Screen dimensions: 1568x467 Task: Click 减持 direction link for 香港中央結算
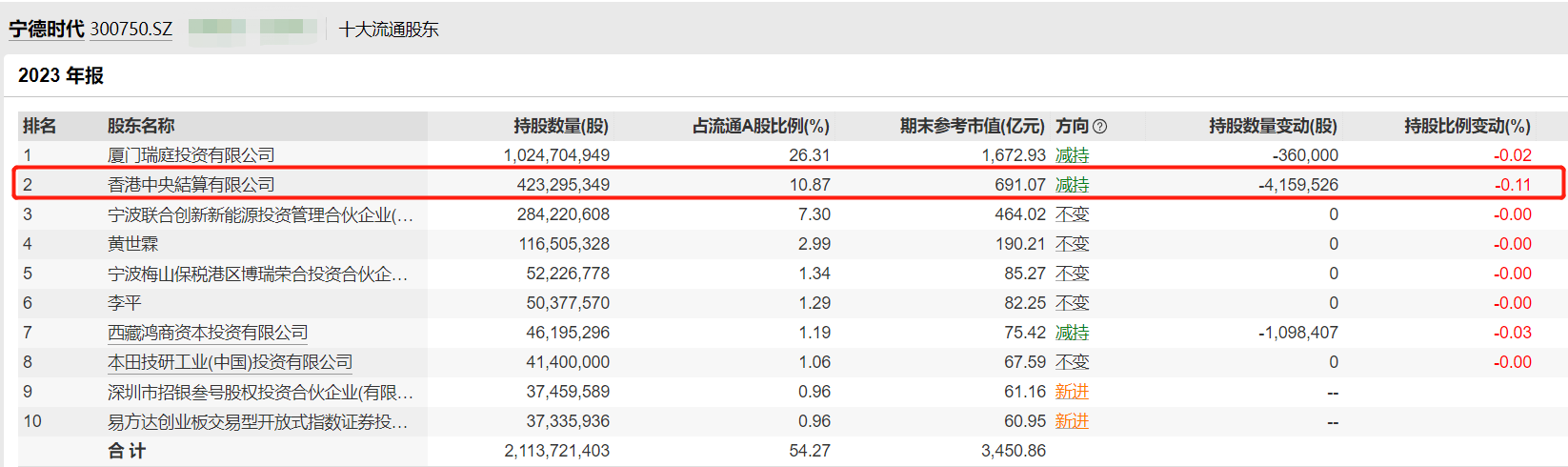click(x=1073, y=185)
